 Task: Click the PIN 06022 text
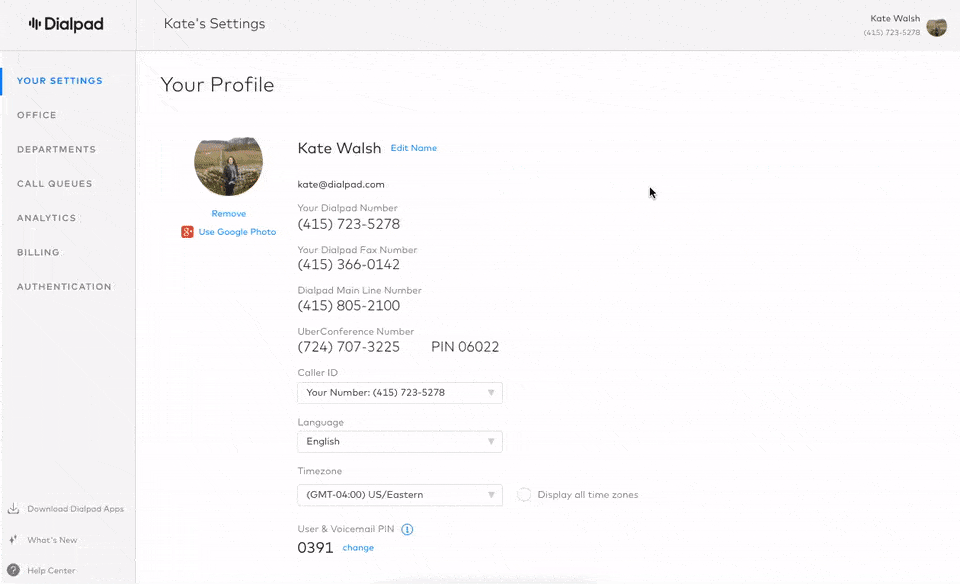click(465, 347)
